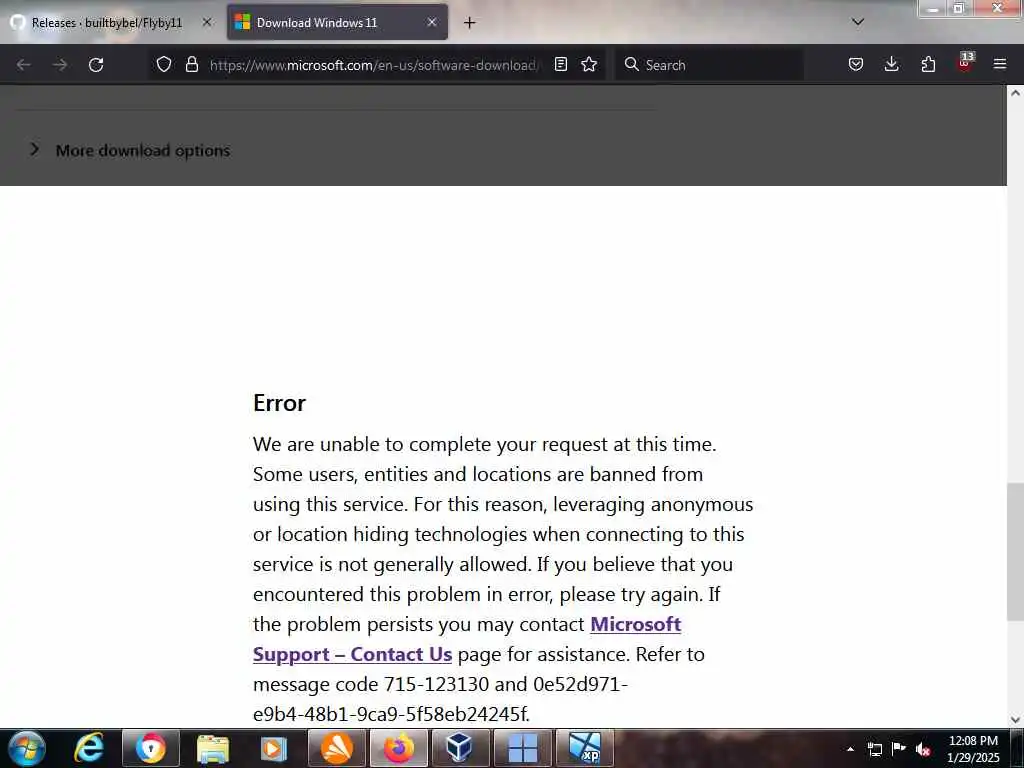
Task: Launch Internet Explorer from taskbar
Action: click(x=89, y=748)
